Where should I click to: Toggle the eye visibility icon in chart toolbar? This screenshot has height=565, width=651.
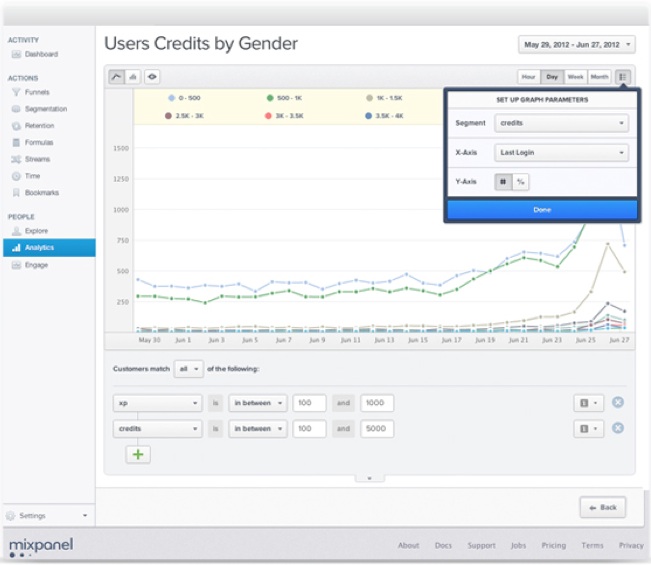point(152,77)
